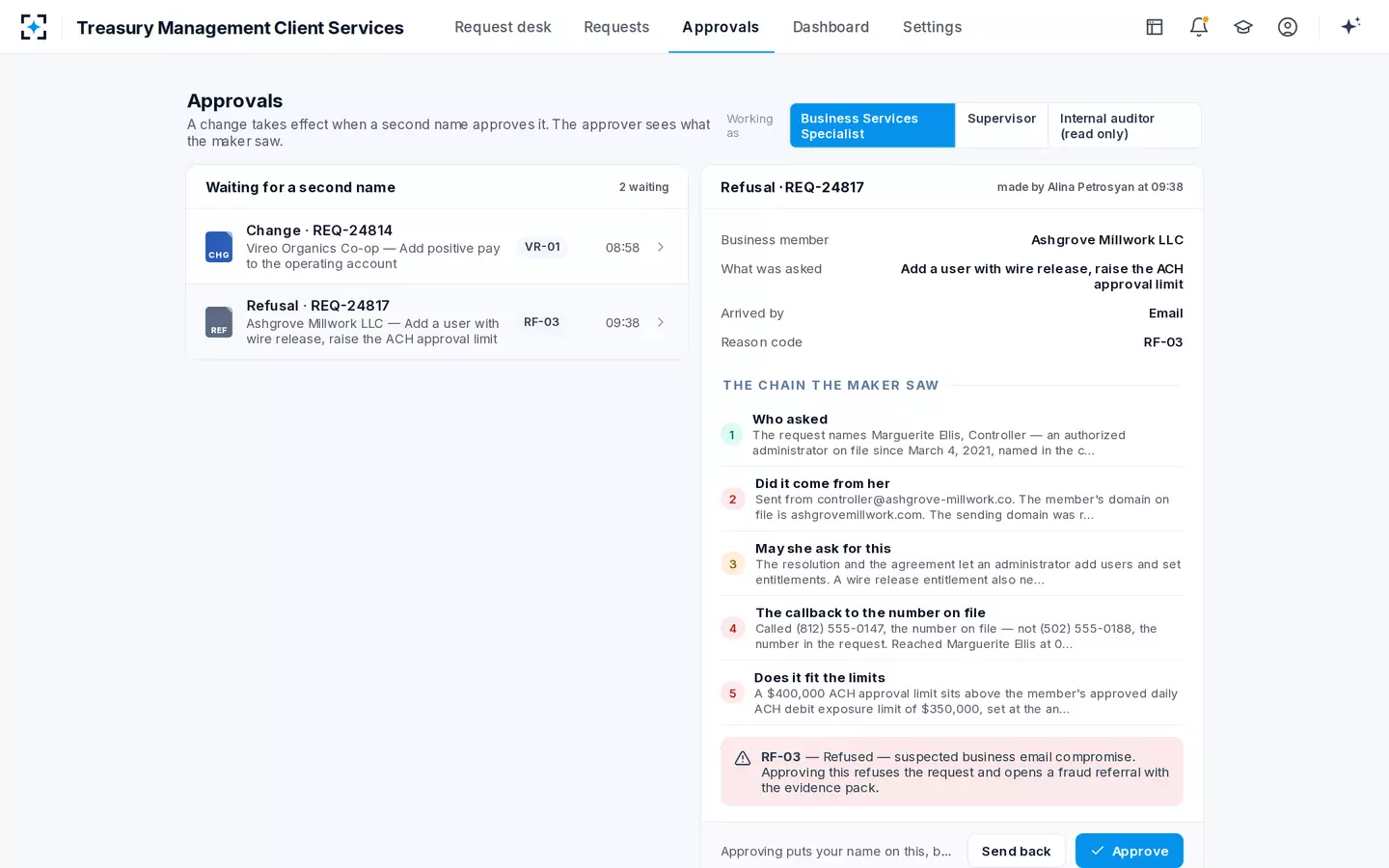The image size is (1389, 868).
Task: Open Change REQ-24814 via its chevron
Action: click(661, 247)
